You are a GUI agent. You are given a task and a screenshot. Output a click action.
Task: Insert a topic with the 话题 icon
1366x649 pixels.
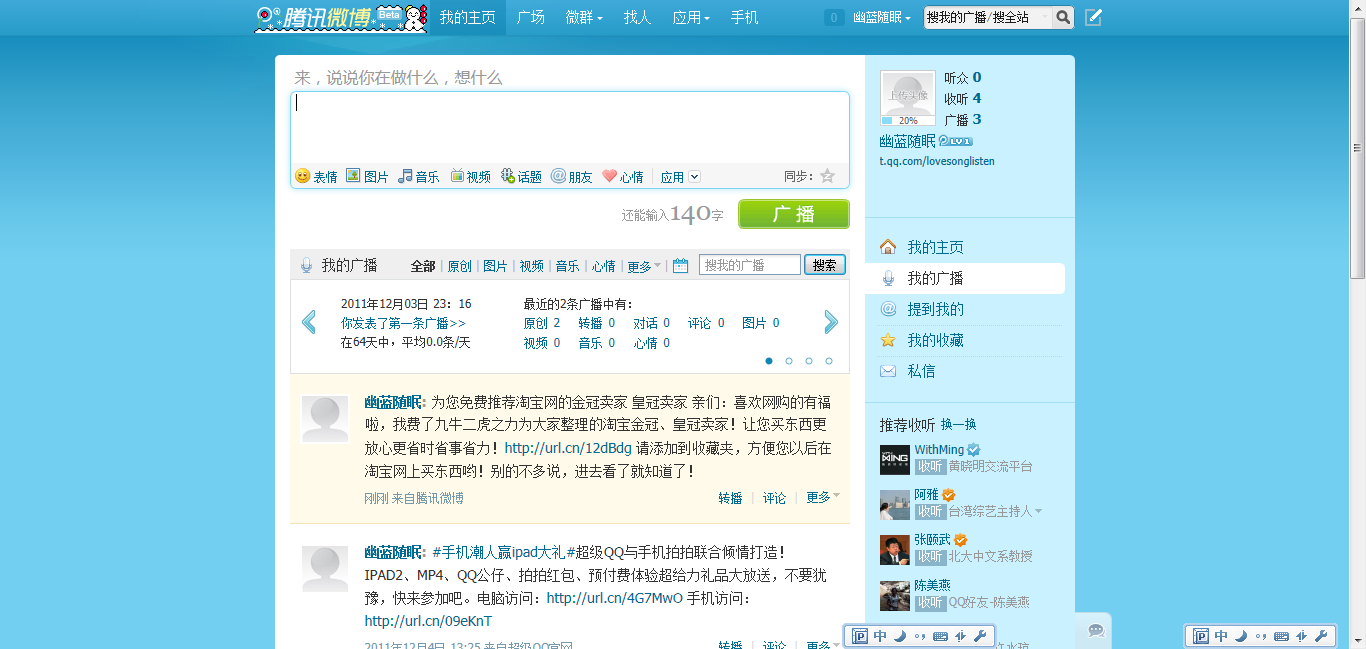(508, 176)
